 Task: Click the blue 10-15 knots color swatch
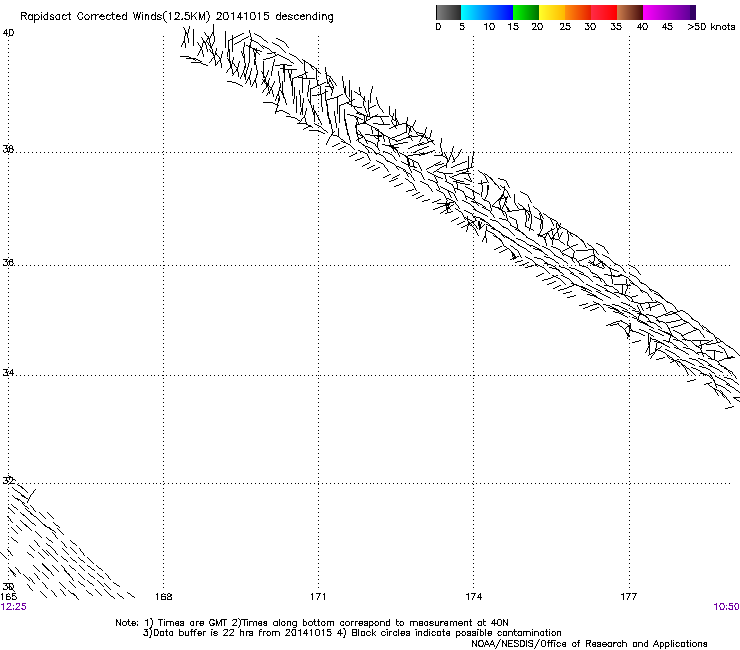click(x=500, y=12)
